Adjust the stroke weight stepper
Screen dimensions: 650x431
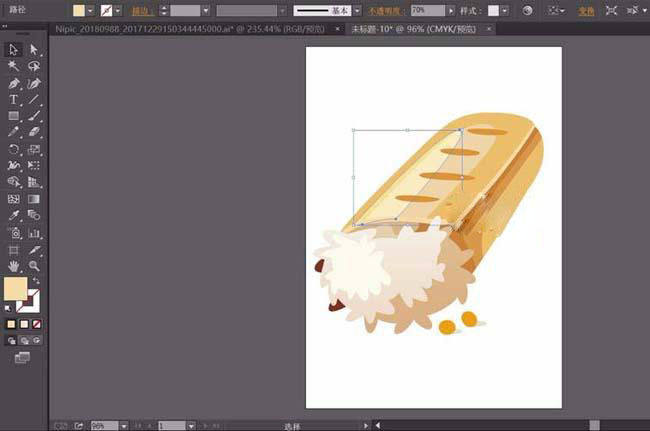pyautogui.click(x=164, y=10)
